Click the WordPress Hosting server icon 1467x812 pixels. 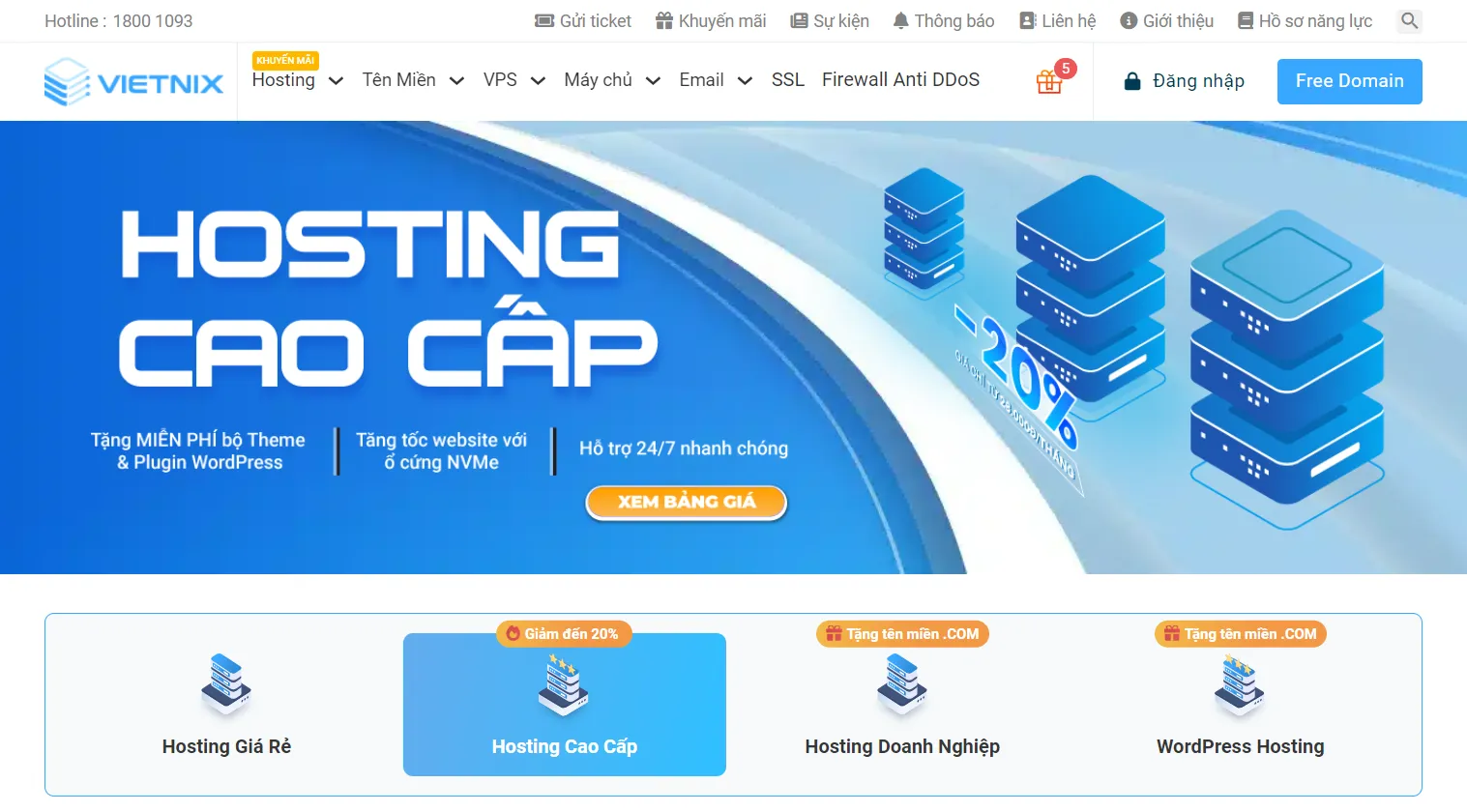pyautogui.click(x=1240, y=686)
